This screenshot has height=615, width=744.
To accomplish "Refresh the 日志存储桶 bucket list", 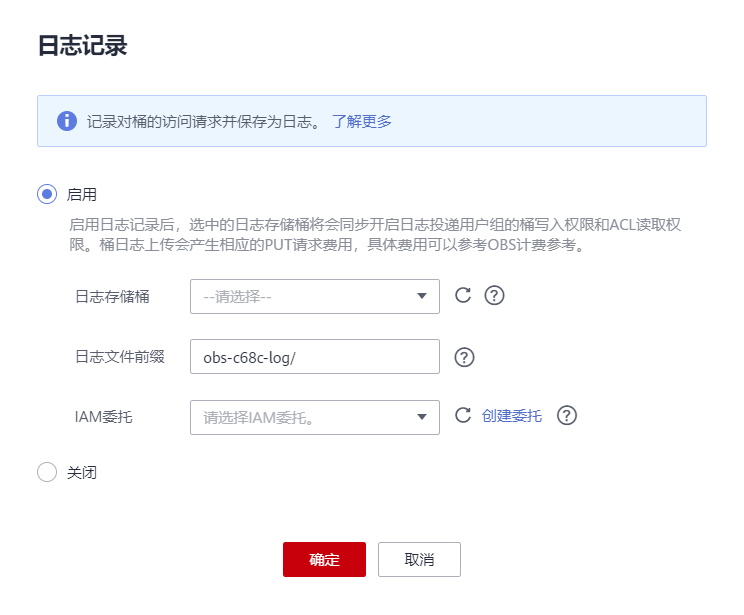I will pyautogui.click(x=462, y=295).
